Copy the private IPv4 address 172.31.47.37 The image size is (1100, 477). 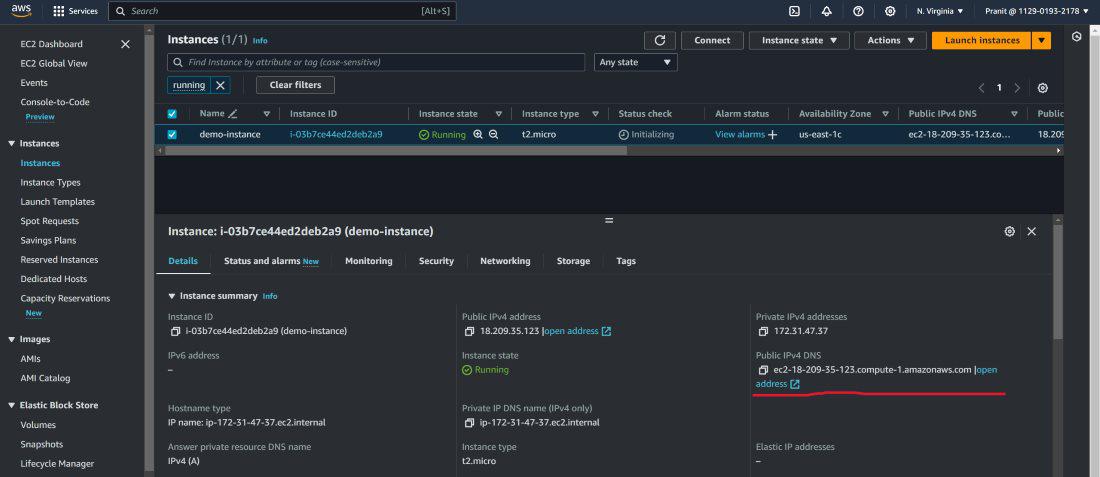[763, 331]
